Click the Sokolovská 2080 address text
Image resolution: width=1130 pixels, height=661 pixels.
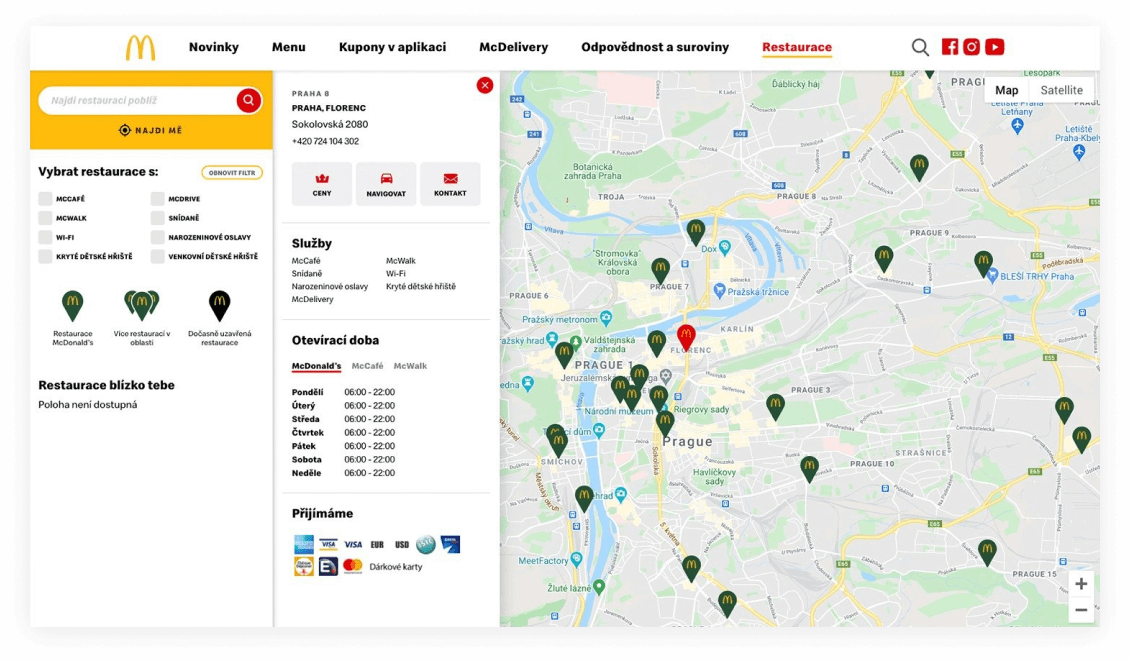click(330, 124)
